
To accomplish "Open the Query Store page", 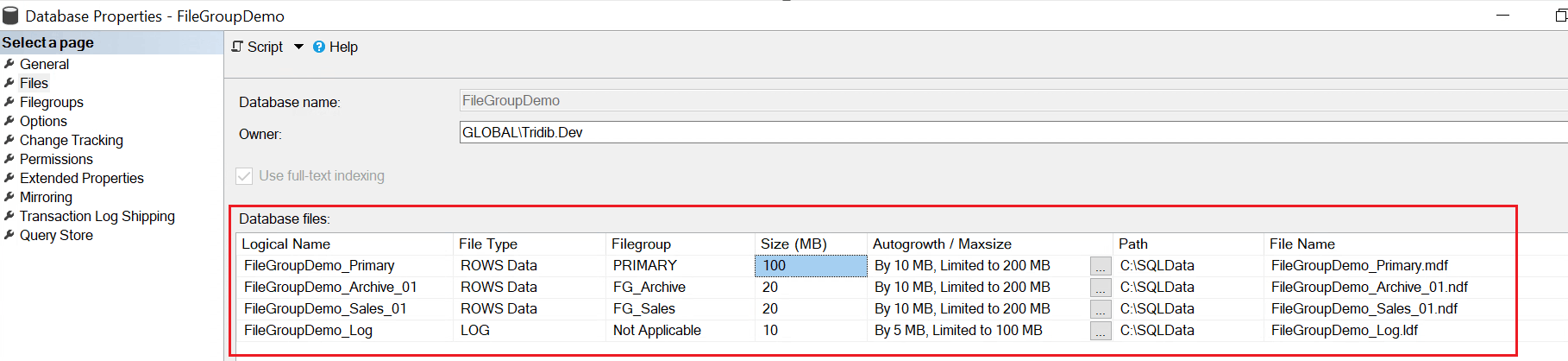I will tap(56, 235).
